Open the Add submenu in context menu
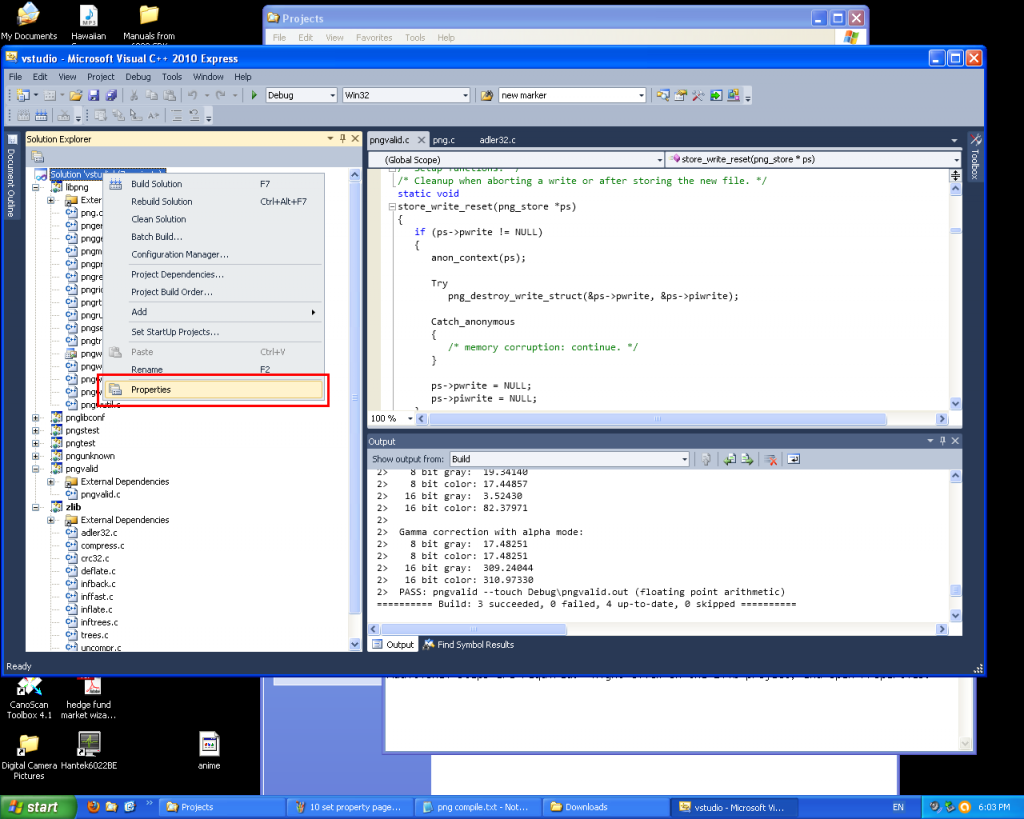The height and width of the screenshot is (819, 1024). (x=215, y=312)
